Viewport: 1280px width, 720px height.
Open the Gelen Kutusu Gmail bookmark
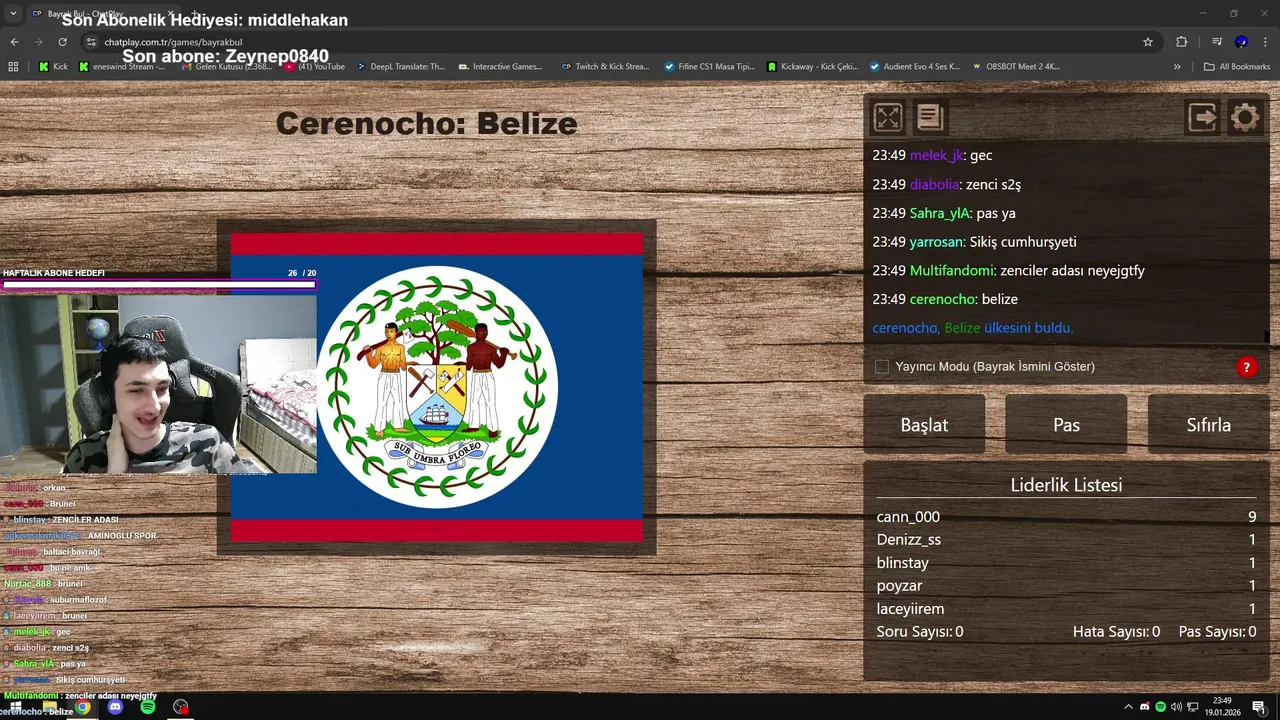coord(226,67)
